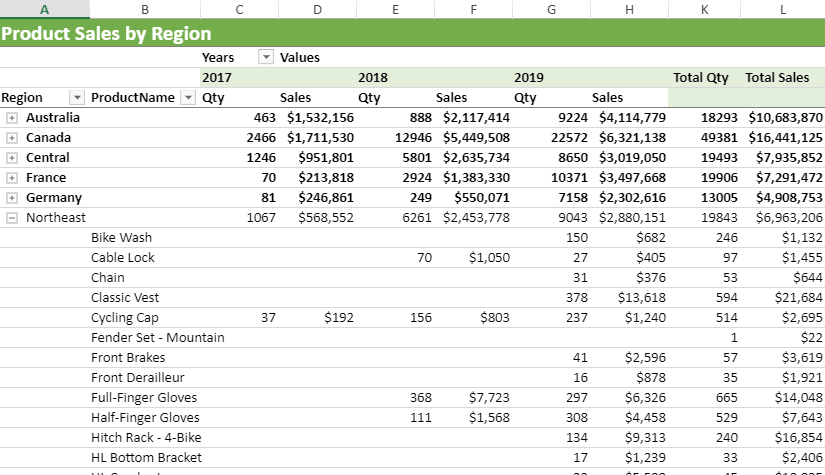Viewport: 825px width, 475px height.
Task: Select column H header
Action: (x=629, y=9)
